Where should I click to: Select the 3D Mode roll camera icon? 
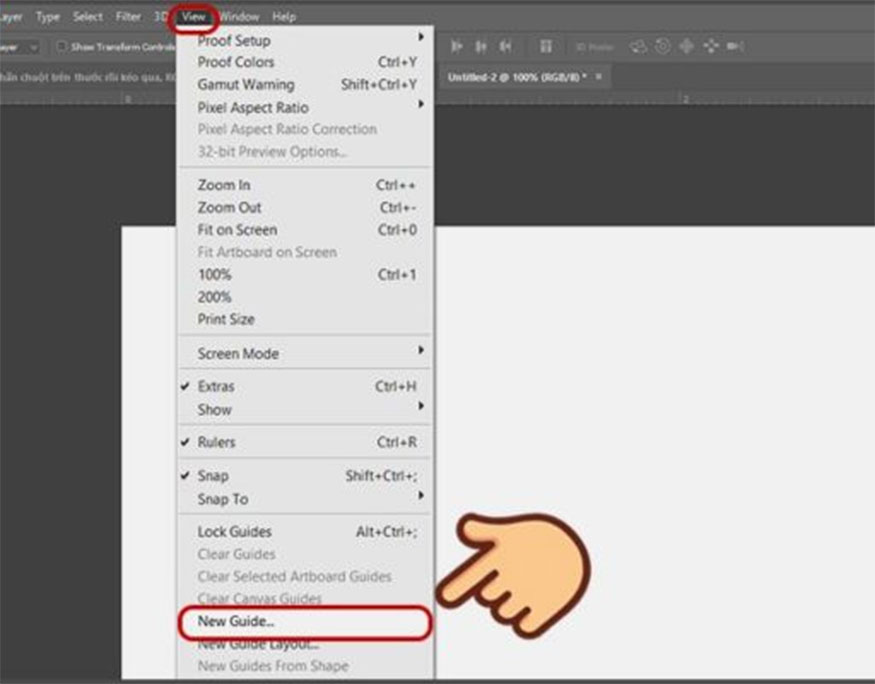[663, 45]
